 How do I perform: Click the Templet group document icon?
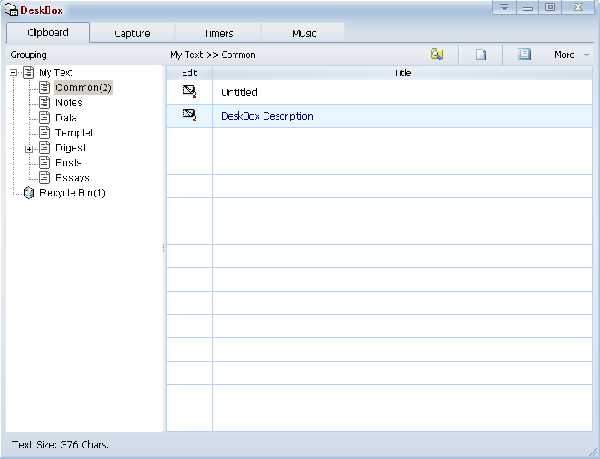pyautogui.click(x=45, y=133)
